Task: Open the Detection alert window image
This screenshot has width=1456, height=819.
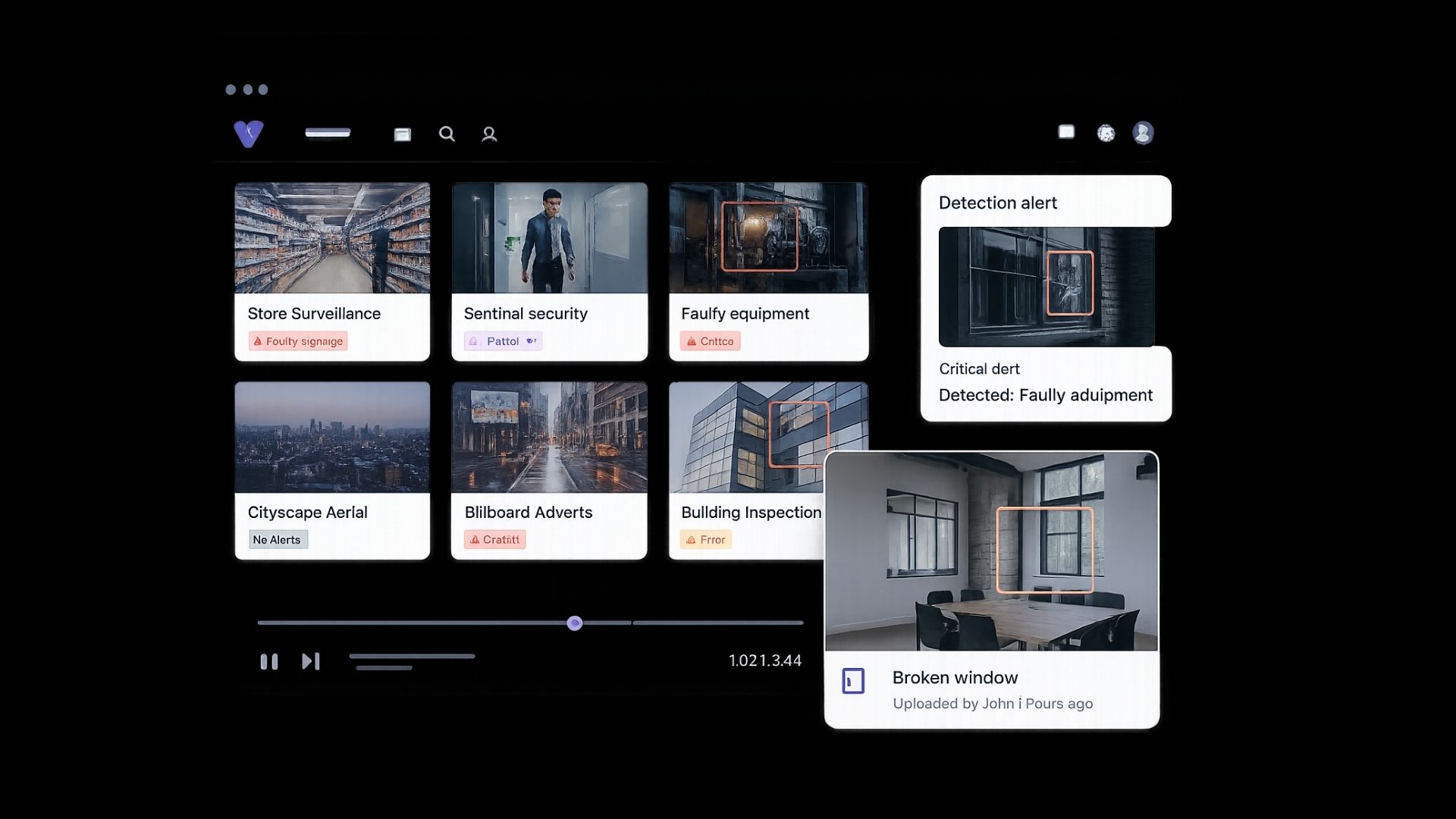Action: [1046, 287]
